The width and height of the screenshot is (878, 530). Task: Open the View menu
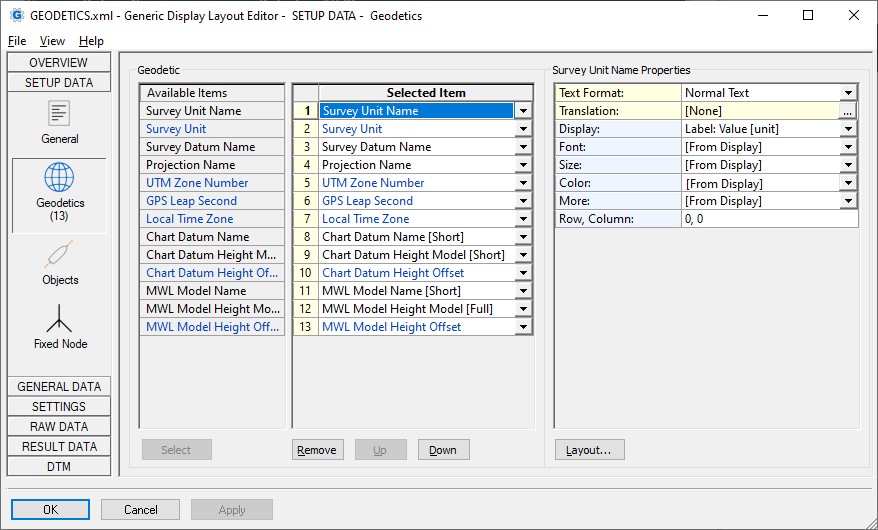coord(52,41)
